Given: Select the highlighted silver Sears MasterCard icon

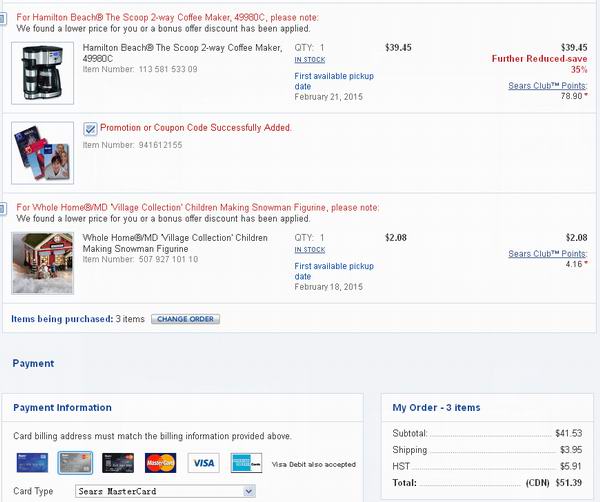Looking at the screenshot, I should click(75, 463).
